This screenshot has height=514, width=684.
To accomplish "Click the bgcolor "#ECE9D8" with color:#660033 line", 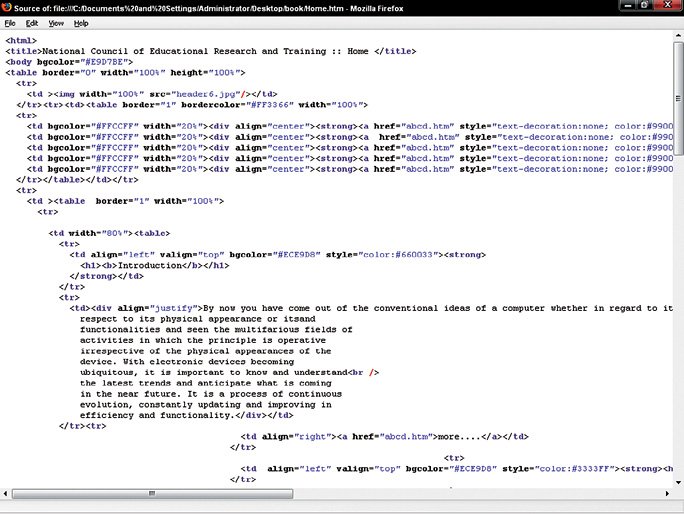I will (277, 254).
